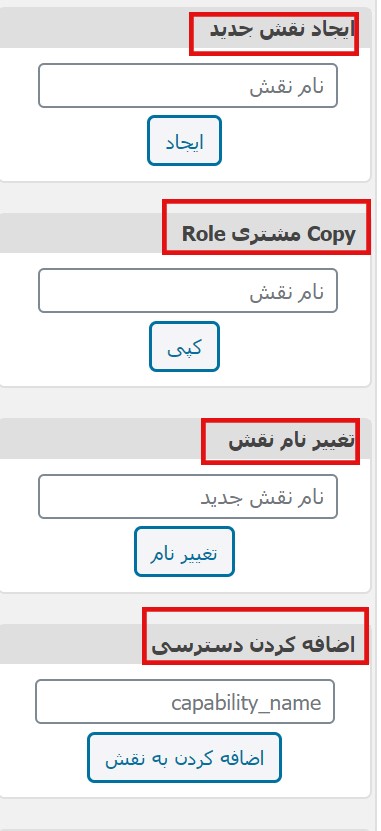The image size is (381, 831).
Task: Click the ایجاد نقش جدید panel heading
Action: [281, 30]
